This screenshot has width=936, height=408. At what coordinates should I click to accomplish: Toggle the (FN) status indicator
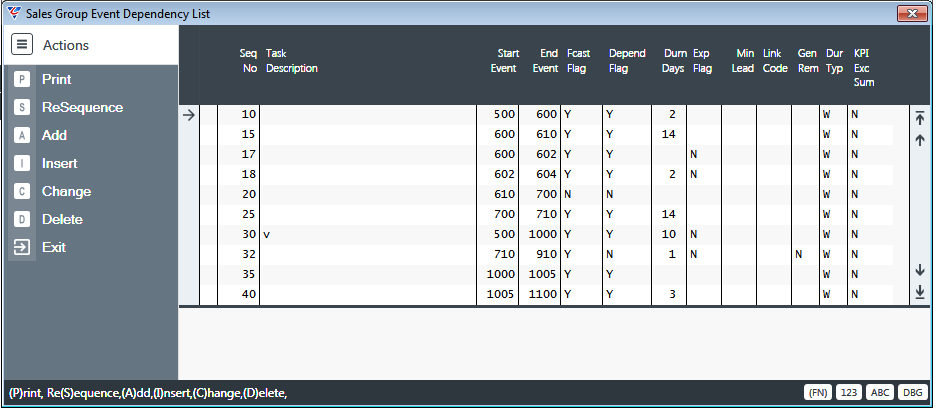coord(818,392)
